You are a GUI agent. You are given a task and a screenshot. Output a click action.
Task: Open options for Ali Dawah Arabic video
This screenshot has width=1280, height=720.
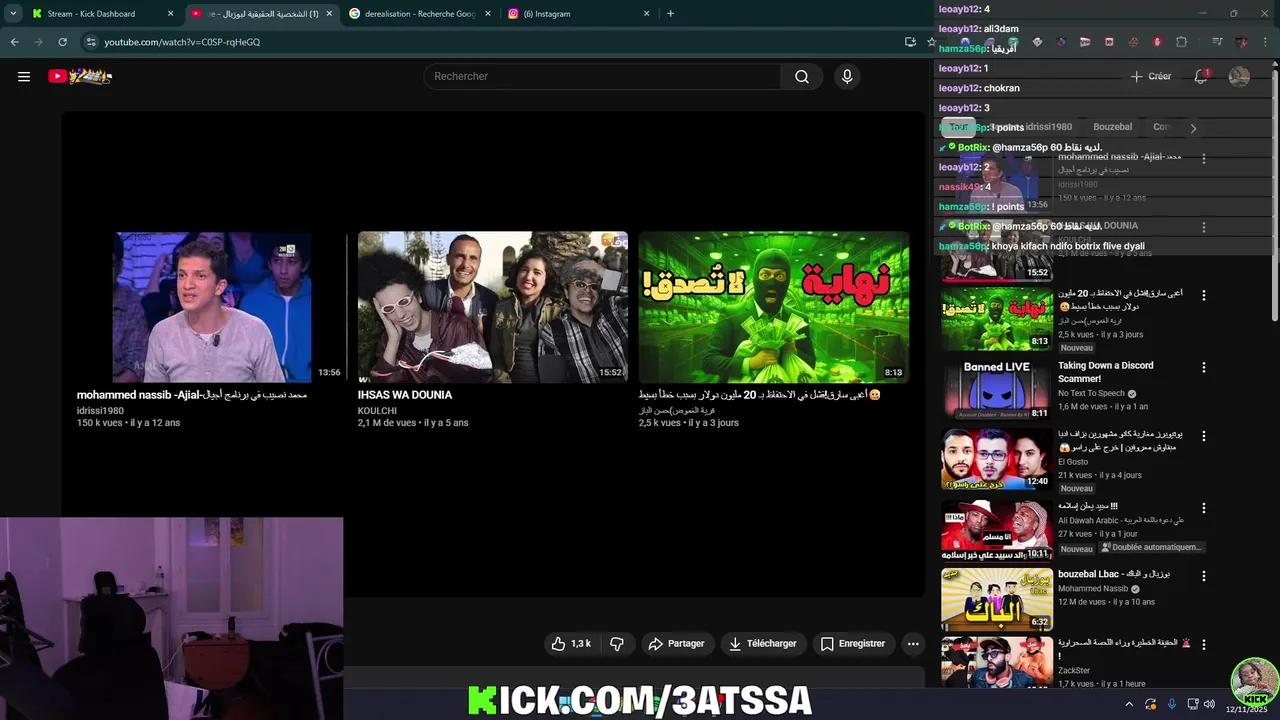(1204, 508)
